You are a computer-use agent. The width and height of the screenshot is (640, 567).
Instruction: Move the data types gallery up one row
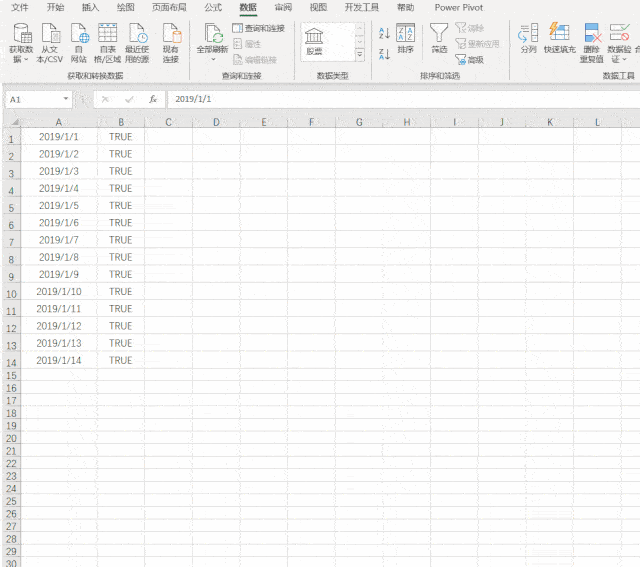point(360,28)
